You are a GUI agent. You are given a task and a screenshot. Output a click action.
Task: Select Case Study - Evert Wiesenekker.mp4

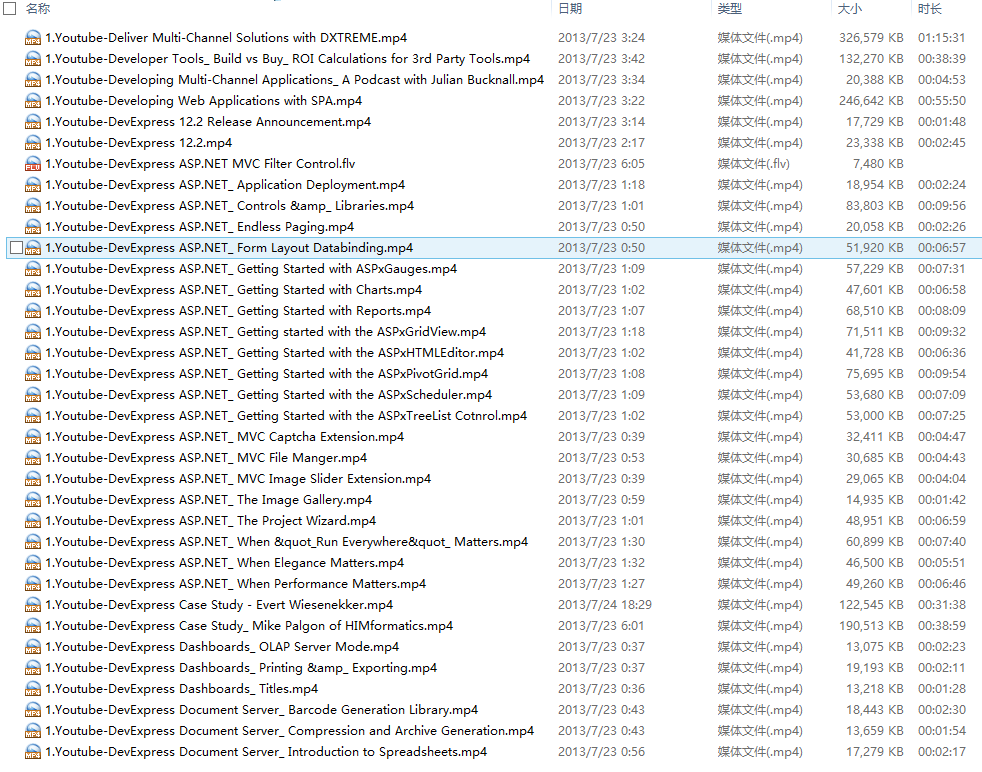(x=219, y=605)
